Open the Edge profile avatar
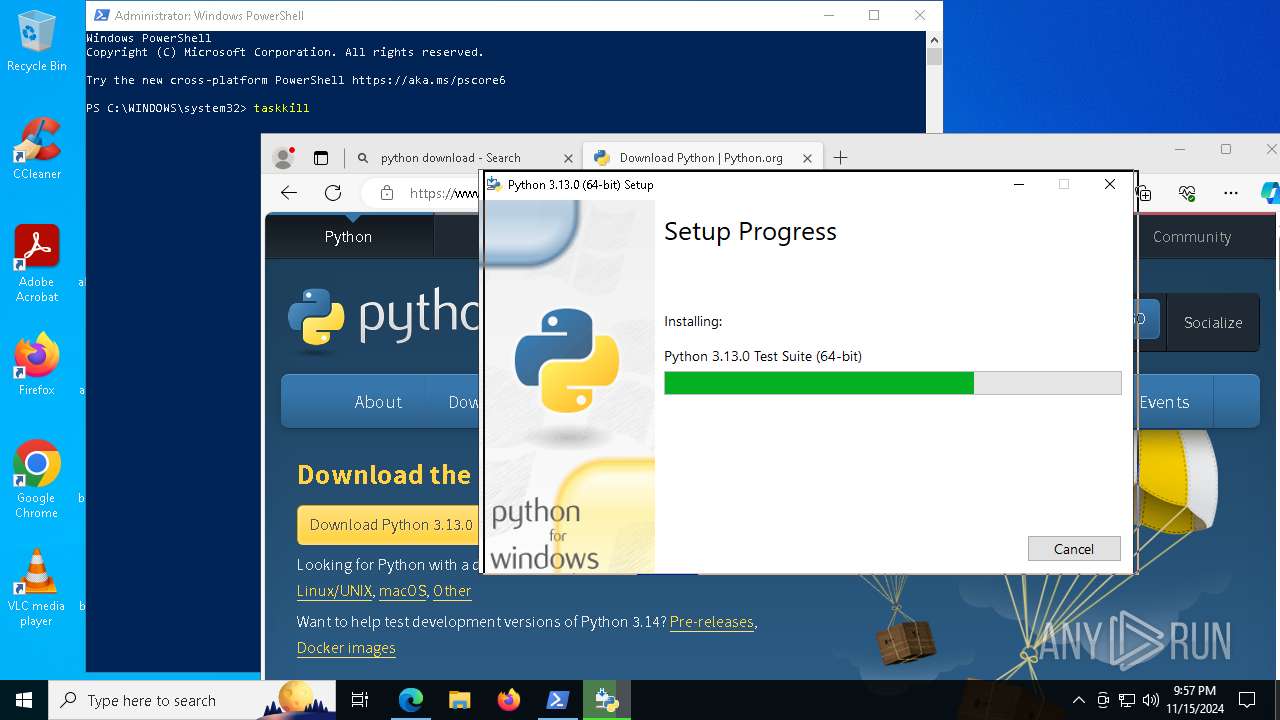Screen dimensions: 1280x720 (284, 158)
